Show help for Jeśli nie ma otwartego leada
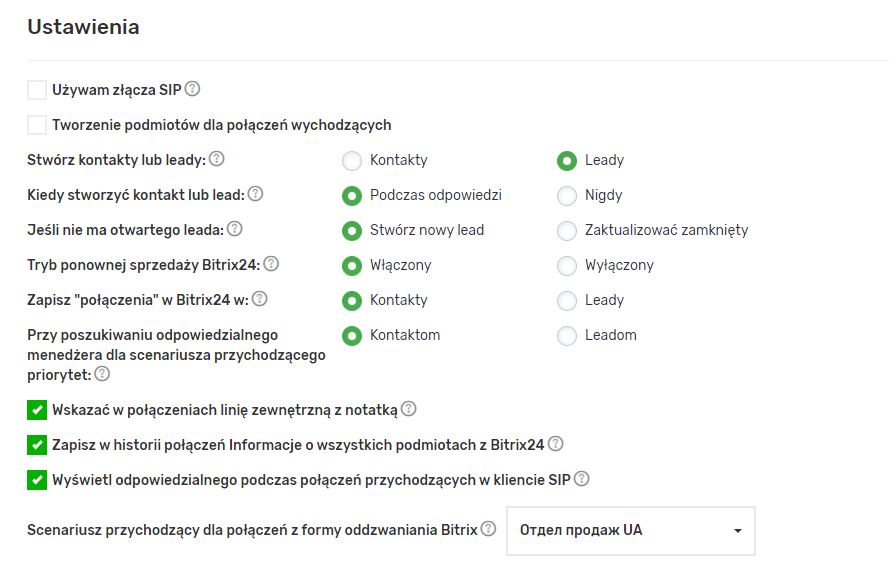This screenshot has height=573, width=889. [x=235, y=229]
